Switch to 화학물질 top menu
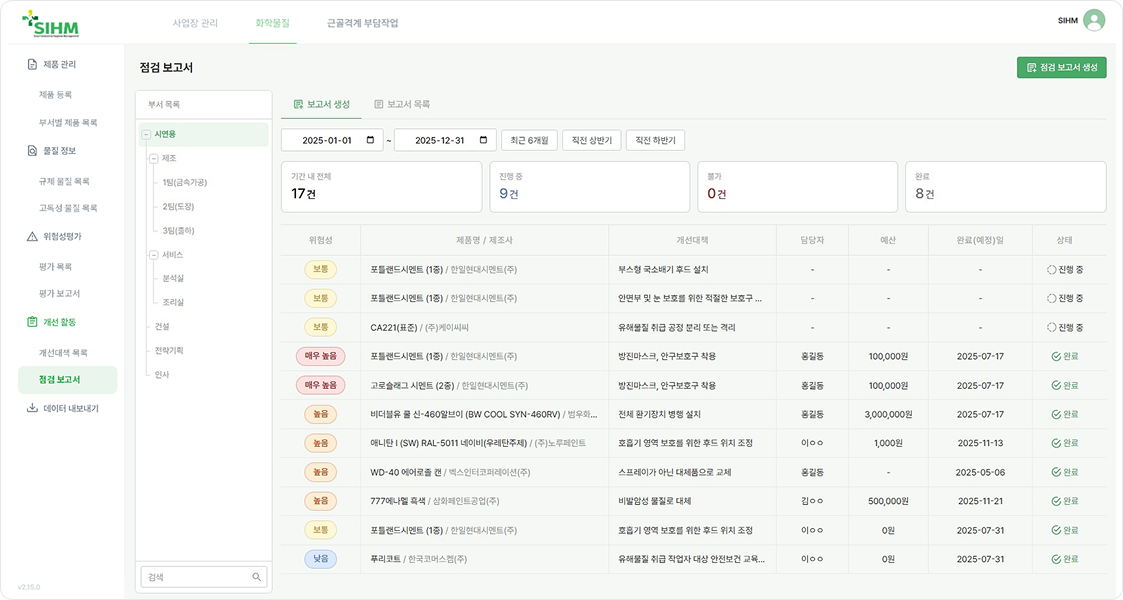The image size is (1123, 600). coord(272,23)
